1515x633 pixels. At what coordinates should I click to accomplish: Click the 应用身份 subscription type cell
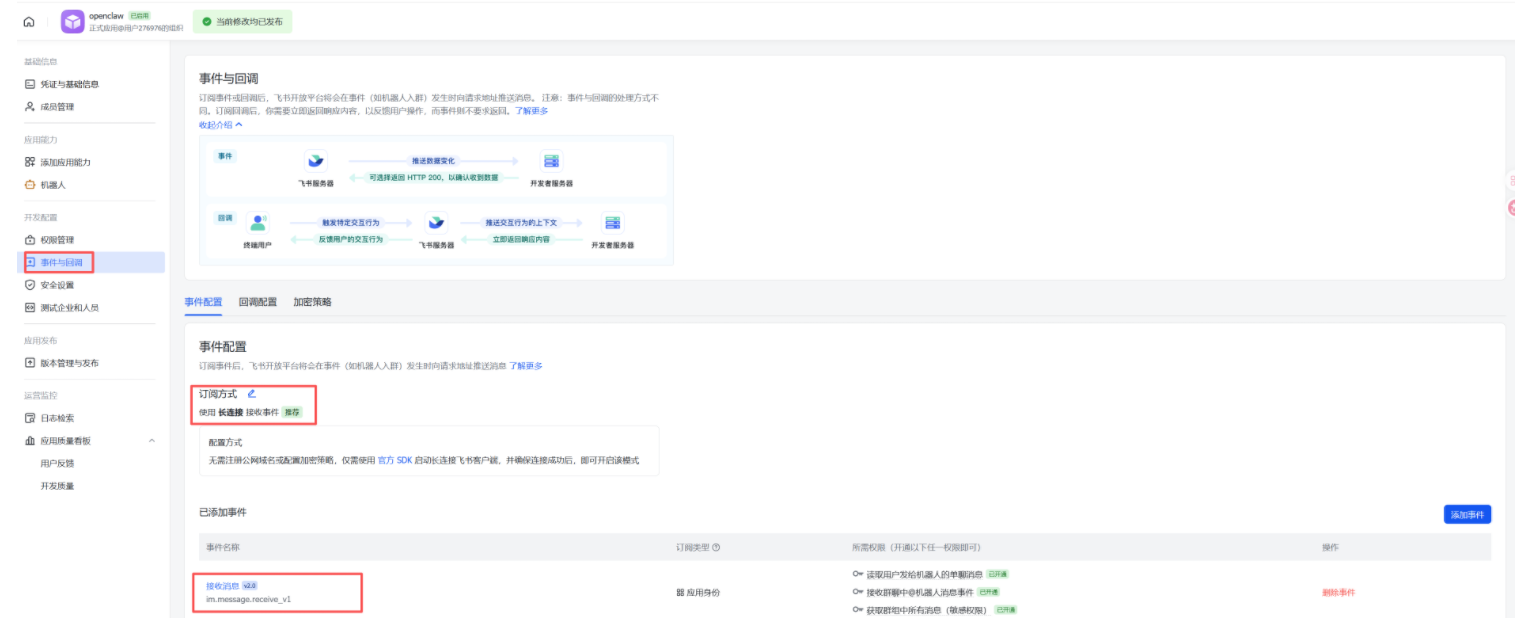coord(698,593)
